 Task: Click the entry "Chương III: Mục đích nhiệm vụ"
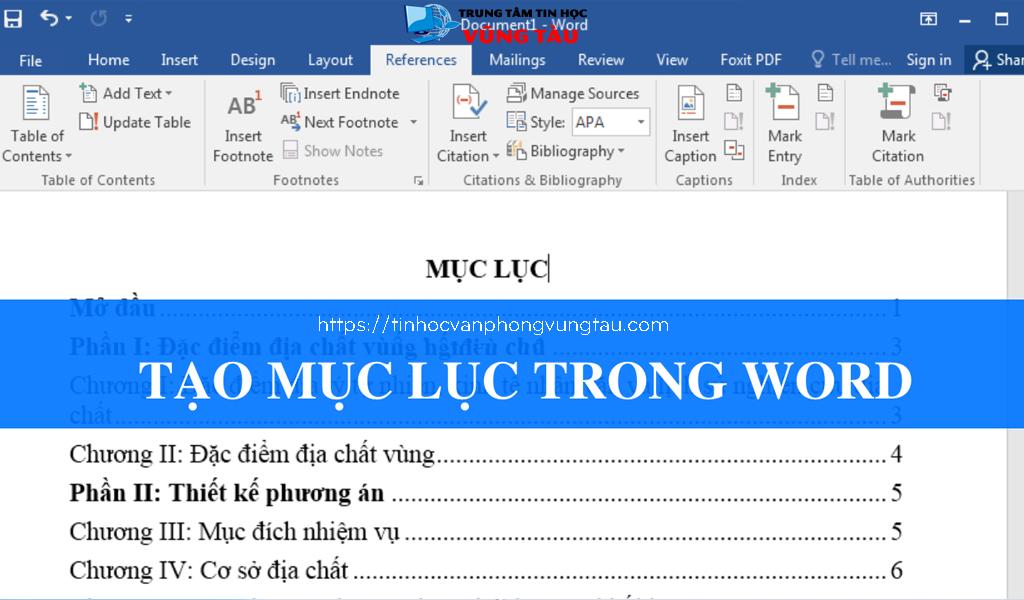[234, 532]
